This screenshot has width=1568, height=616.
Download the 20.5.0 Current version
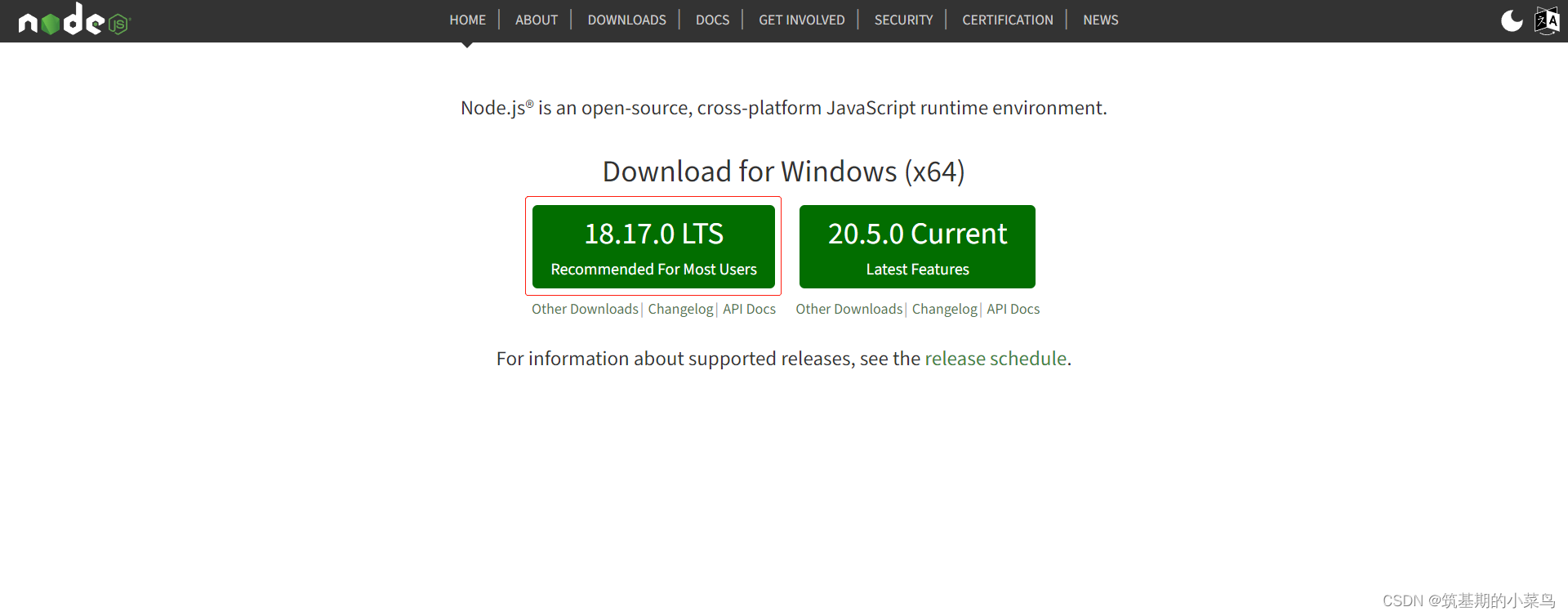tap(917, 247)
